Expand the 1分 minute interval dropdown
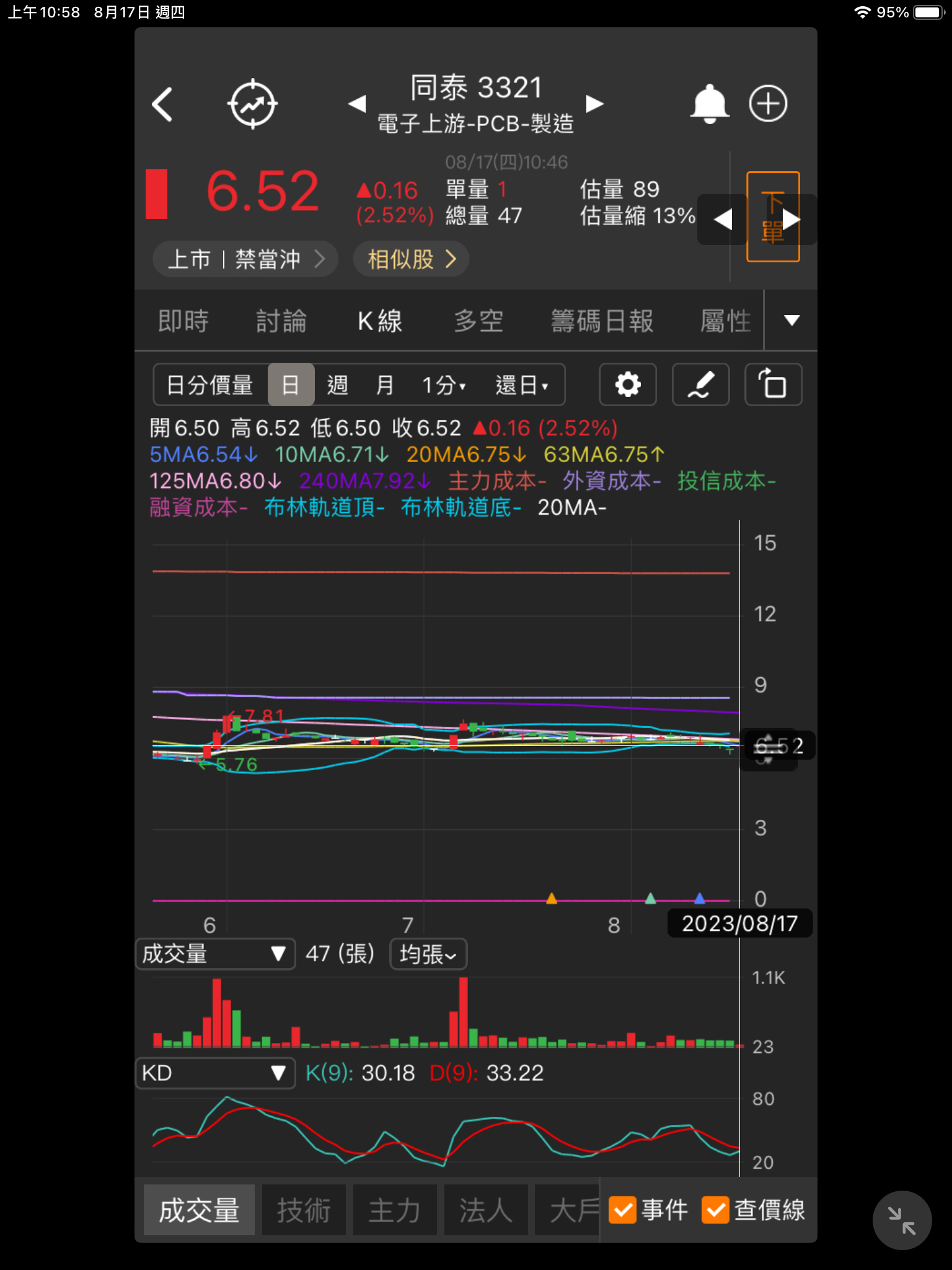This screenshot has height=1270, width=952. [x=444, y=385]
